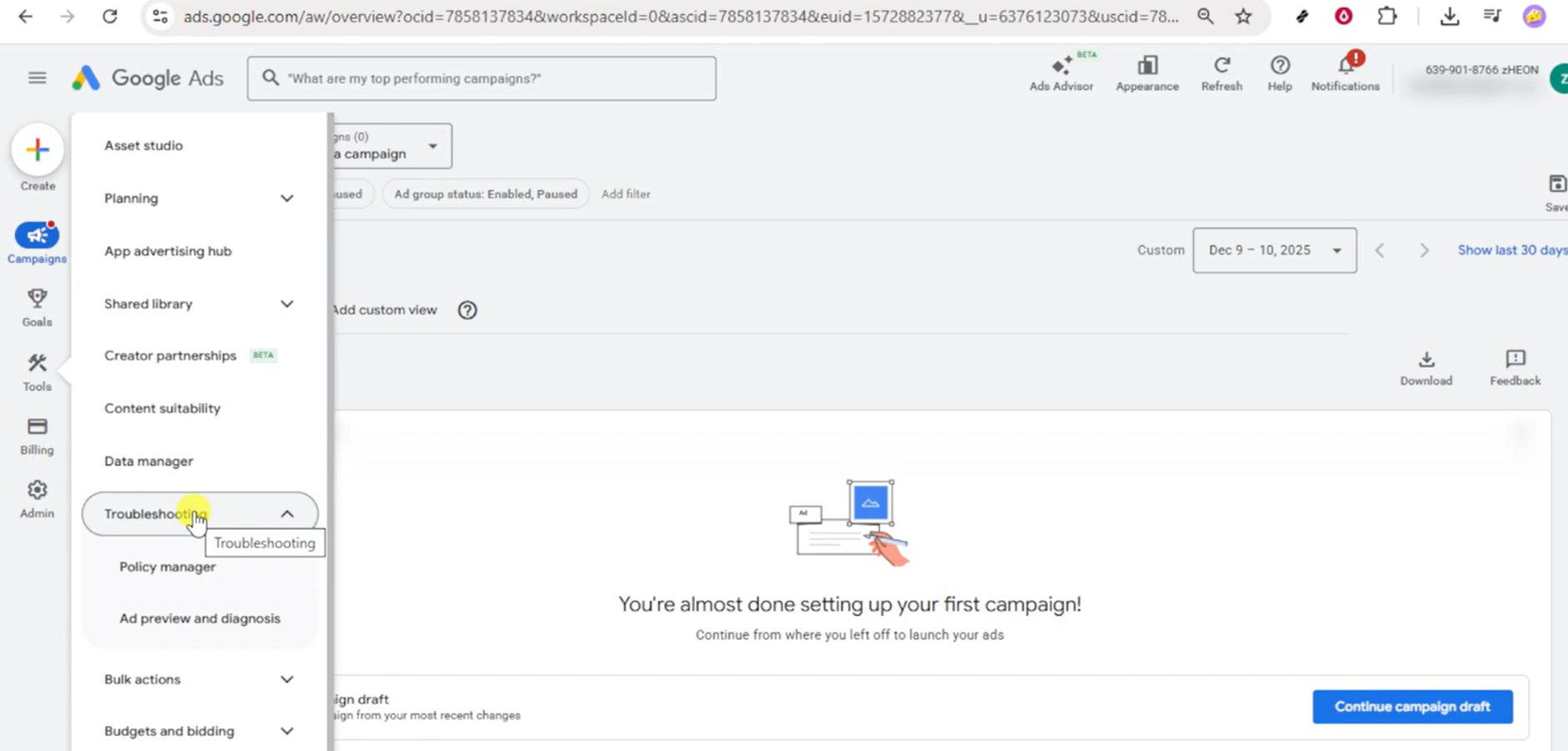1568x751 pixels.
Task: Open the Appearance settings
Action: pyautogui.click(x=1147, y=73)
